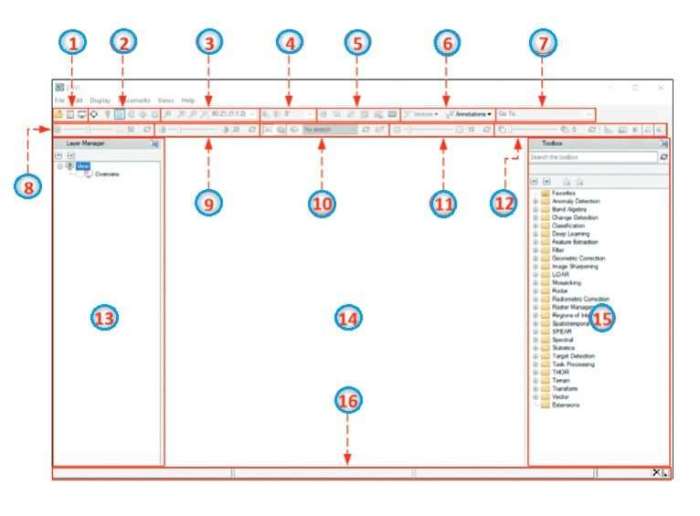Select the SPEAR folder
Screen dimensions: 700x516
pyautogui.click(x=562, y=332)
